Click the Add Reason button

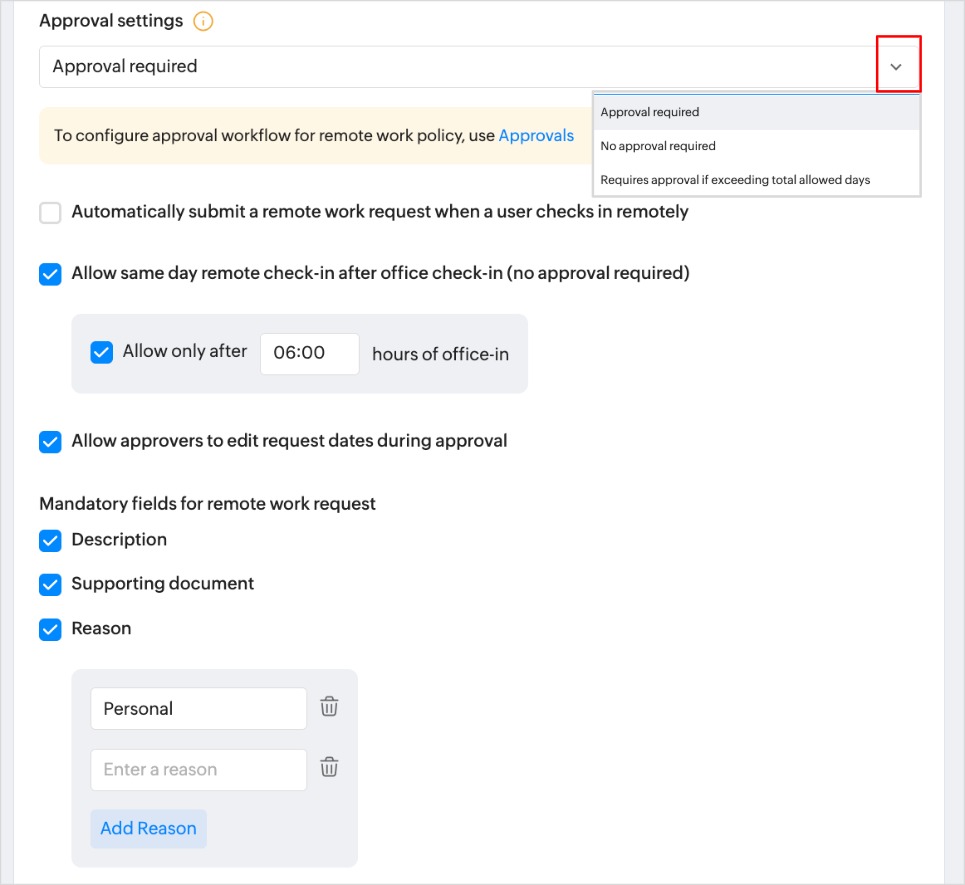[148, 829]
